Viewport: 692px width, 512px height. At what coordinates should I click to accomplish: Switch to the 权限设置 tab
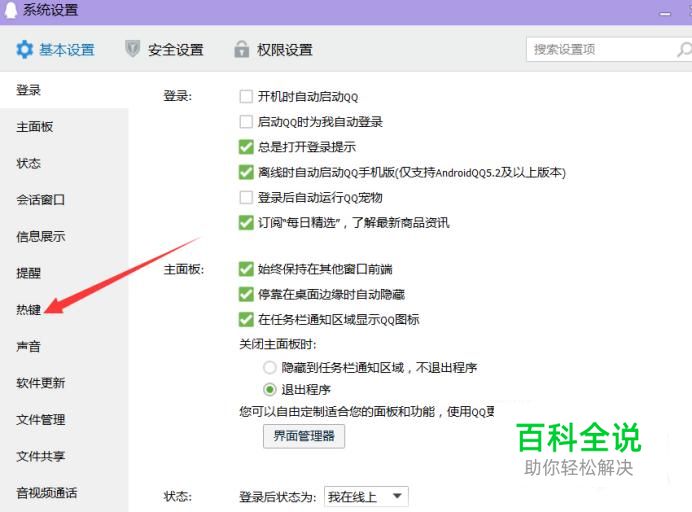pos(273,49)
